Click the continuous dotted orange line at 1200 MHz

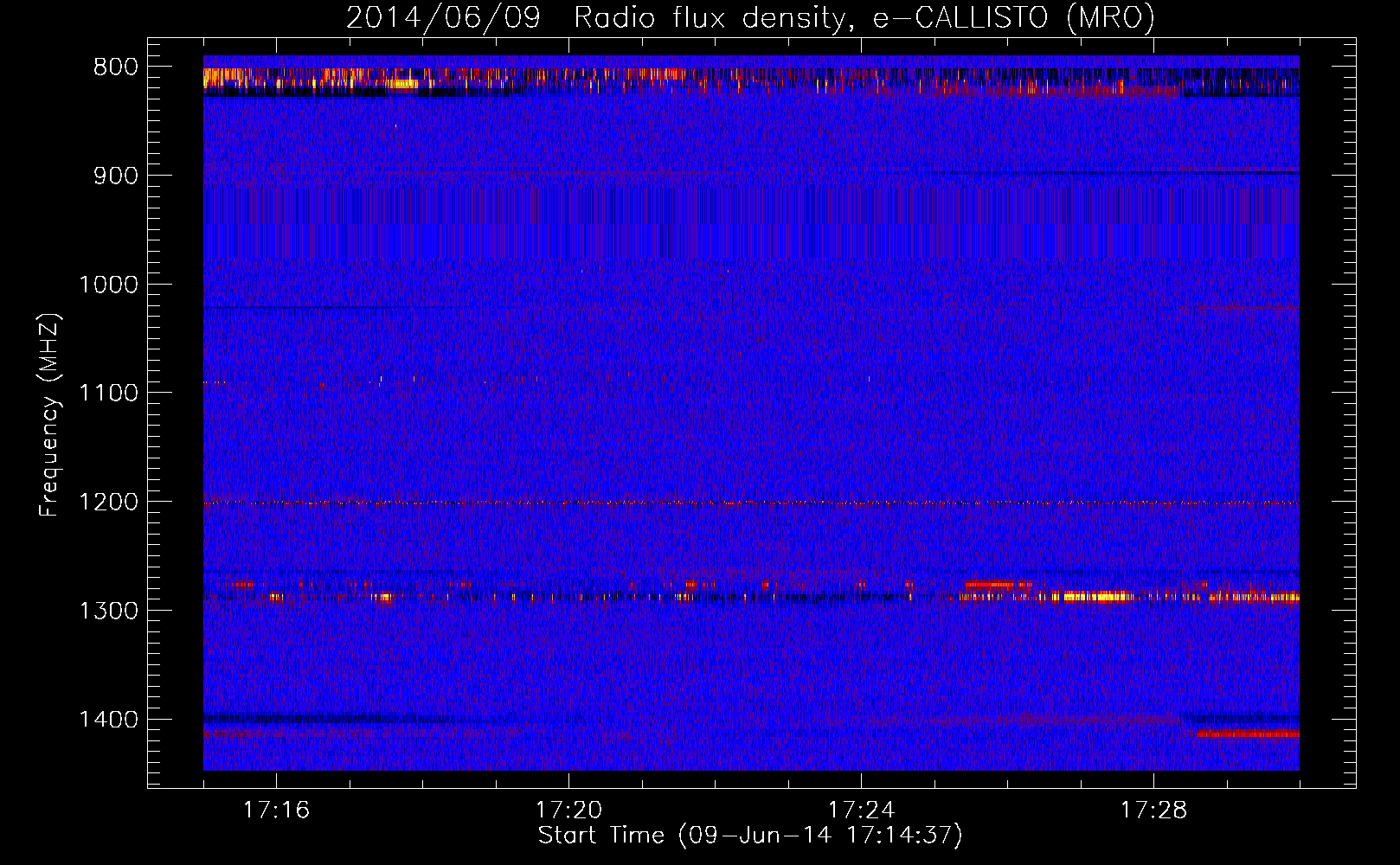pyautogui.click(x=751, y=503)
